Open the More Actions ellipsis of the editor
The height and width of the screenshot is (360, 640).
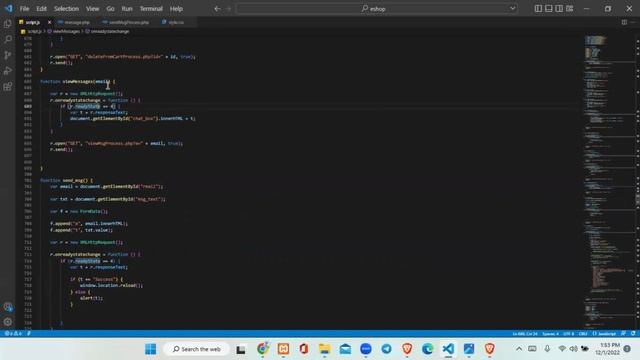click(x=633, y=22)
